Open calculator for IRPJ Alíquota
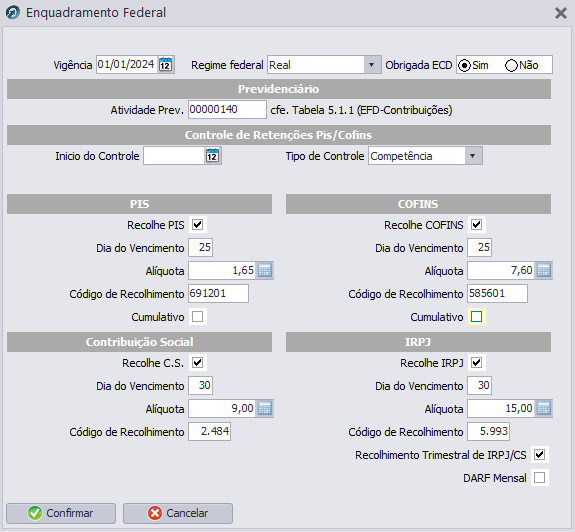The width and height of the screenshot is (575, 532). [544, 408]
